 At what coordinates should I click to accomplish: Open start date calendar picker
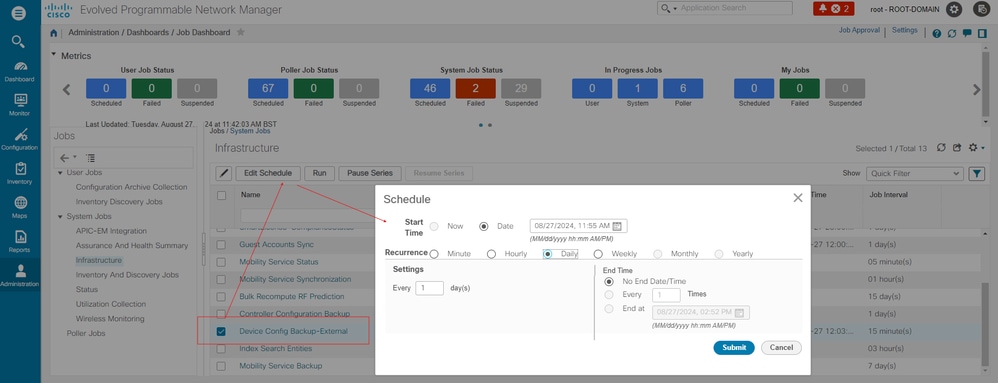point(617,226)
